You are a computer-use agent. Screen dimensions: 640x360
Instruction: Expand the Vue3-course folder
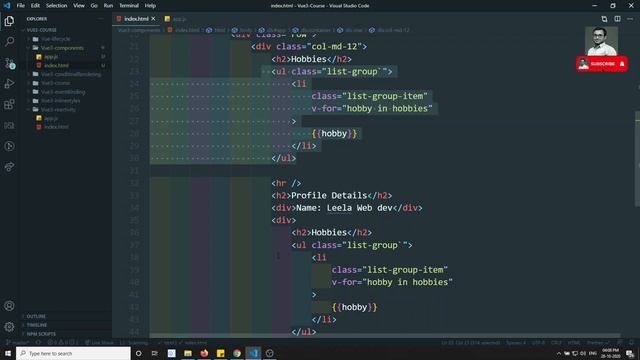pos(65,83)
